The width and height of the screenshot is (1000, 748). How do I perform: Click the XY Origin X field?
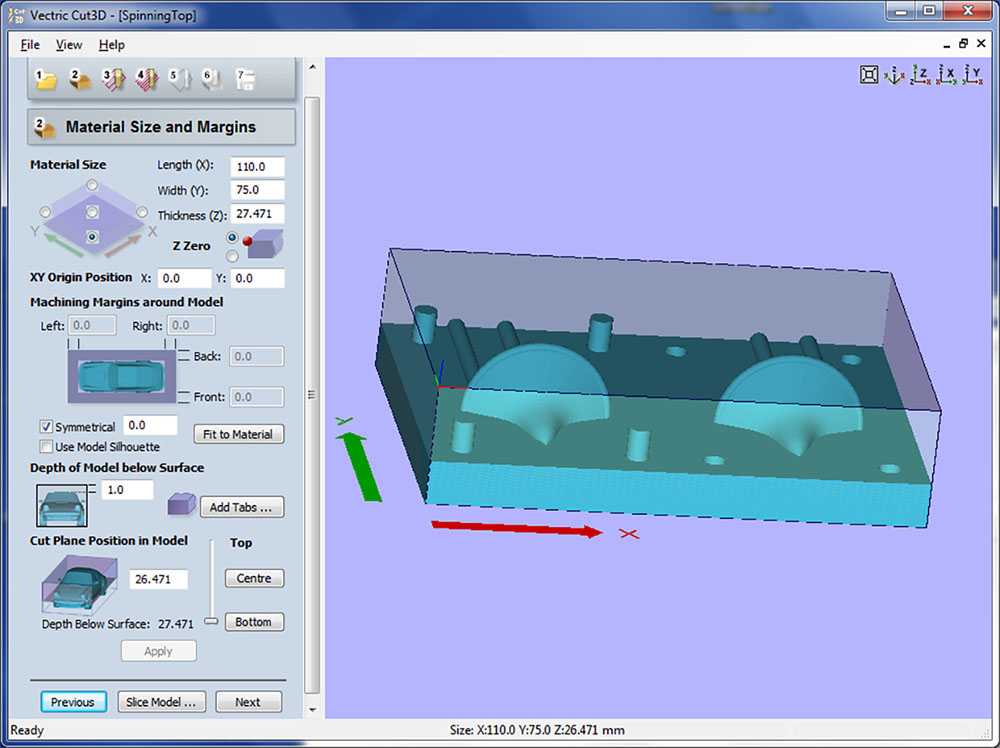184,278
